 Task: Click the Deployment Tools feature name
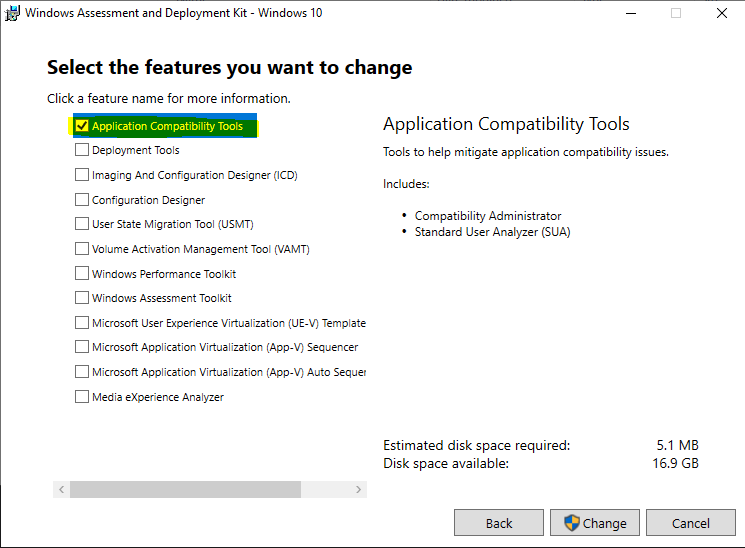tap(136, 150)
